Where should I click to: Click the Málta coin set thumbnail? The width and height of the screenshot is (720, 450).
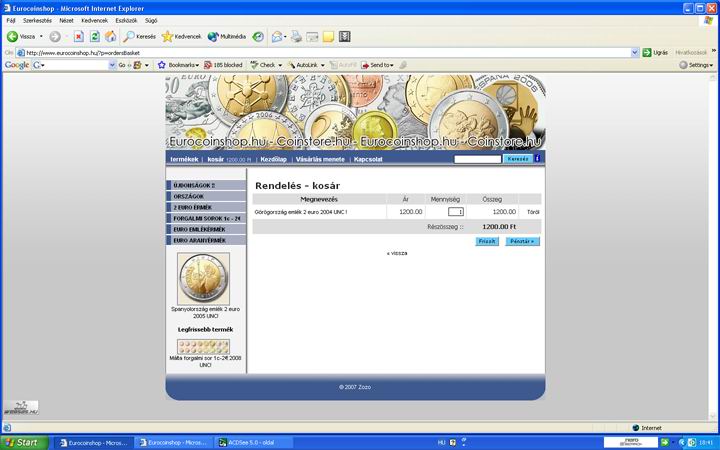pos(203,347)
